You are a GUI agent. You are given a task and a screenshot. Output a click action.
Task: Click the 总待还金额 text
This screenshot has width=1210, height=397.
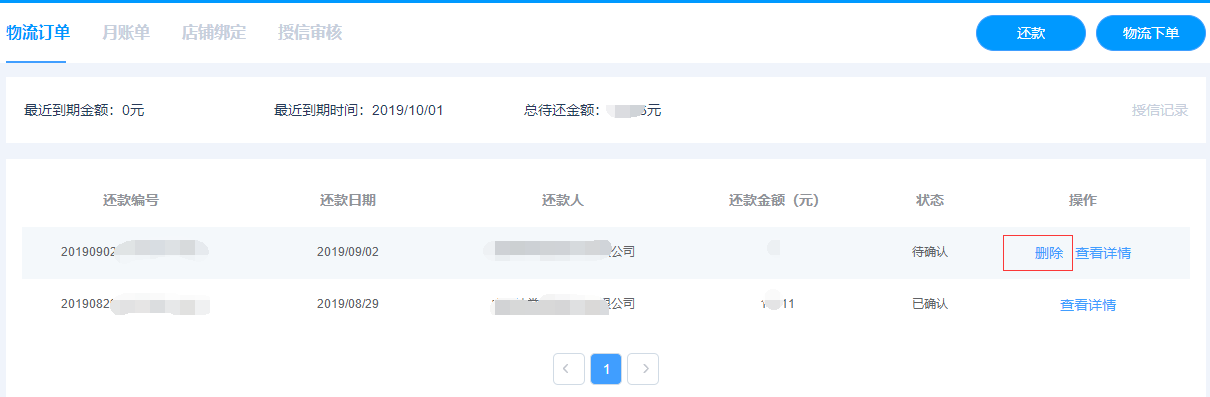(593, 110)
